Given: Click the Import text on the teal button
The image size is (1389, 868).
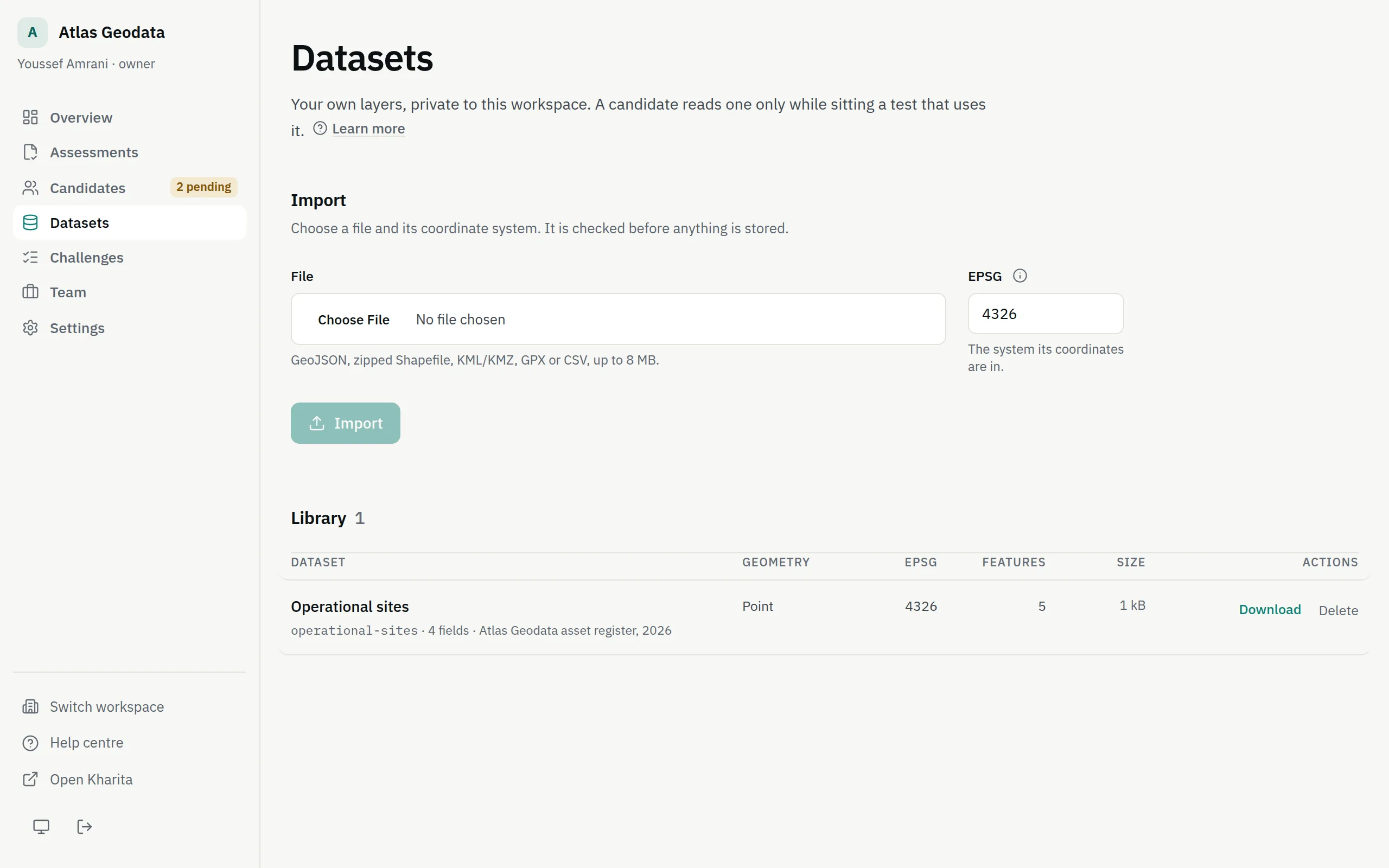Looking at the screenshot, I should pyautogui.click(x=358, y=423).
